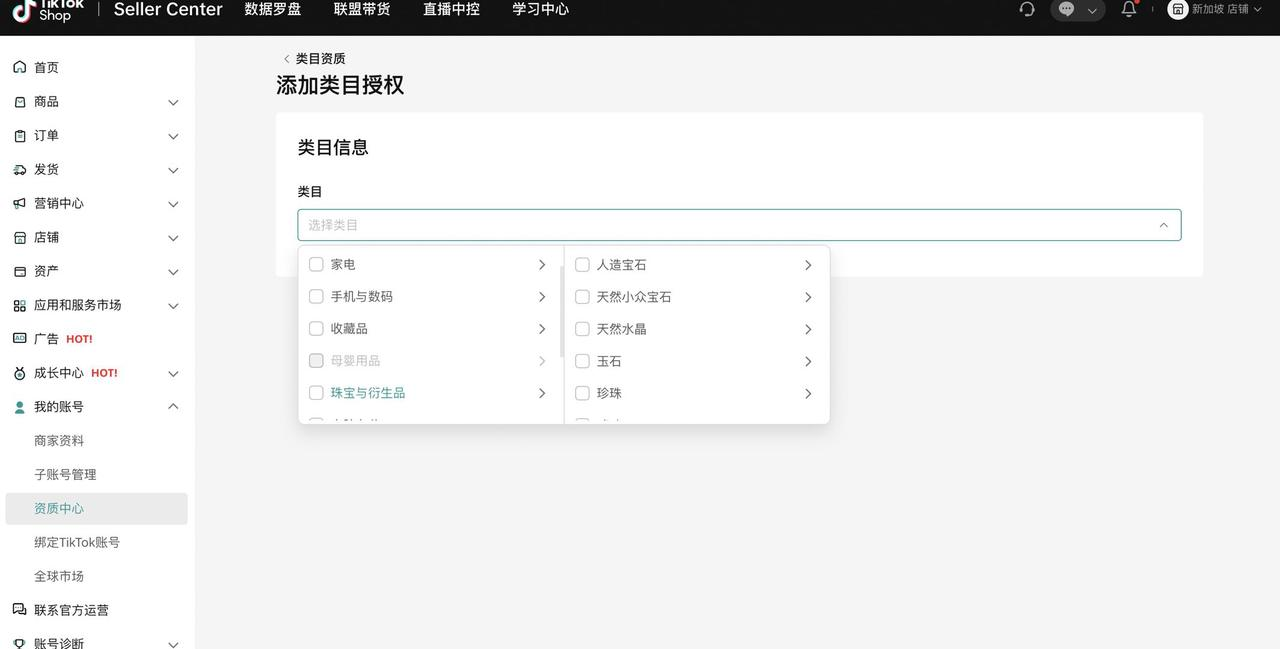Check the 家电 category checkbox
The height and width of the screenshot is (649, 1280).
(x=316, y=264)
